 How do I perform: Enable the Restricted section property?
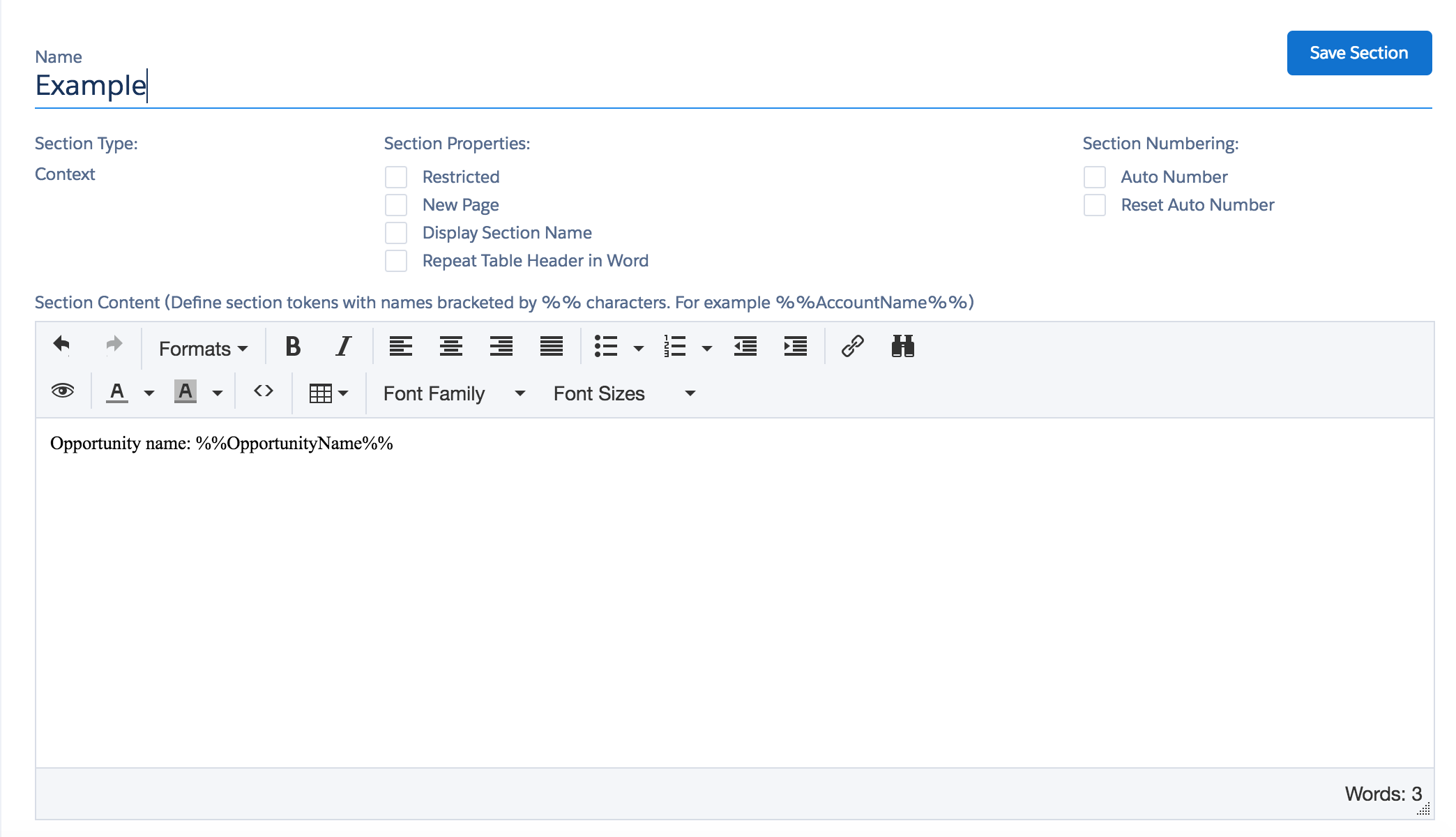tap(396, 177)
